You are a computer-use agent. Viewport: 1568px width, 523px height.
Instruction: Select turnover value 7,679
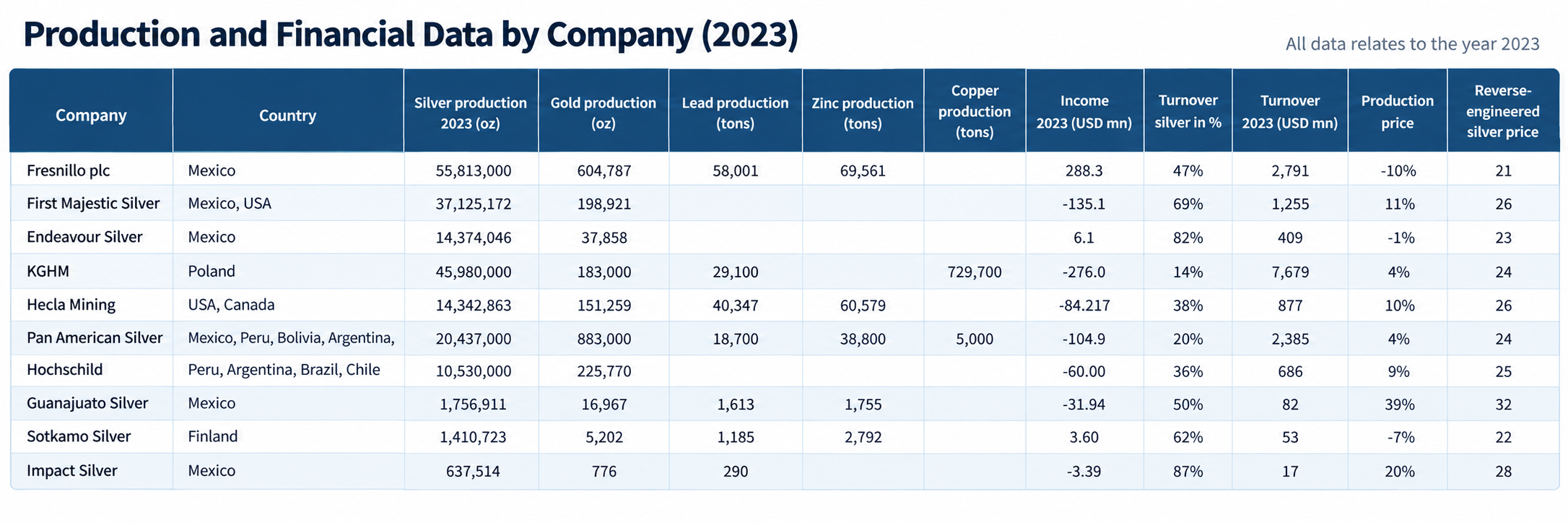[1291, 272]
